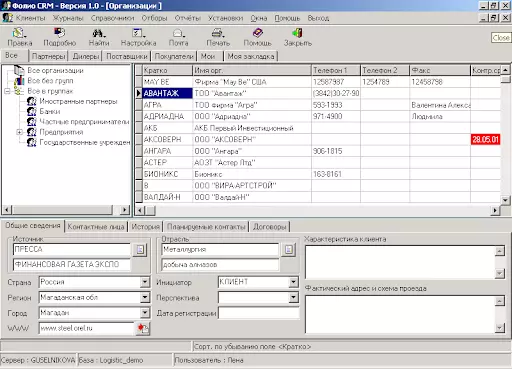The image size is (512, 369).
Task: Click the Почта mail icon
Action: click(178, 33)
